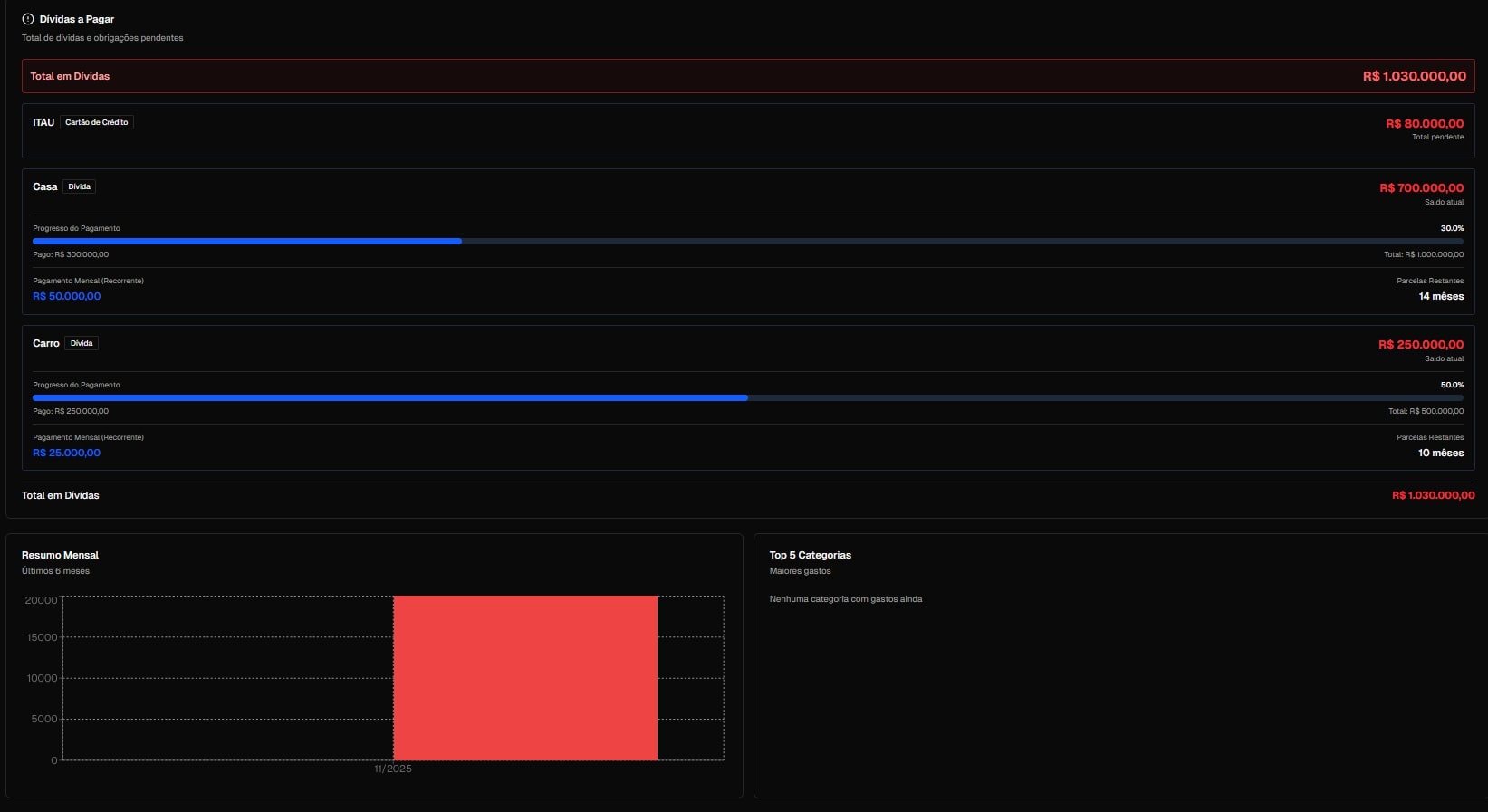
Task: Click the R$ 80.000,00 pending total
Action: point(1425,123)
